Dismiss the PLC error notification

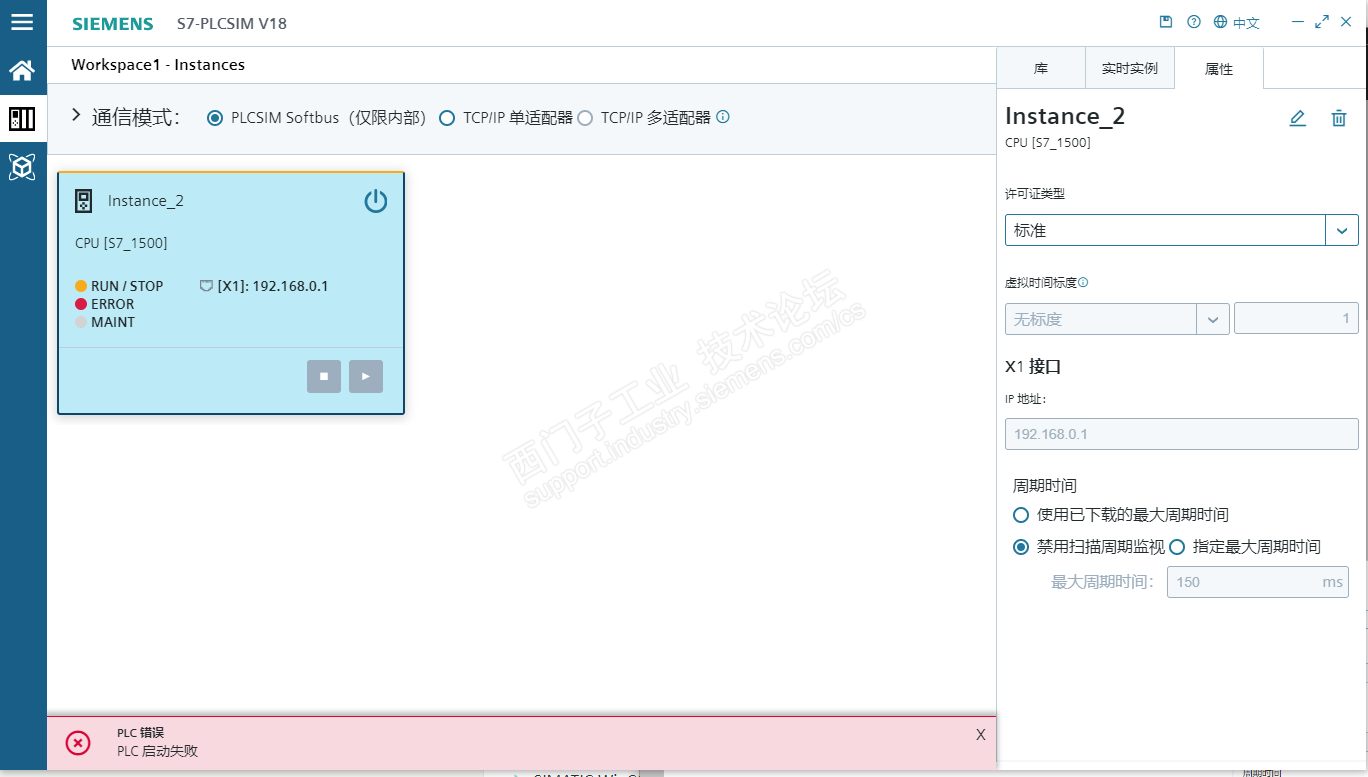tap(981, 734)
